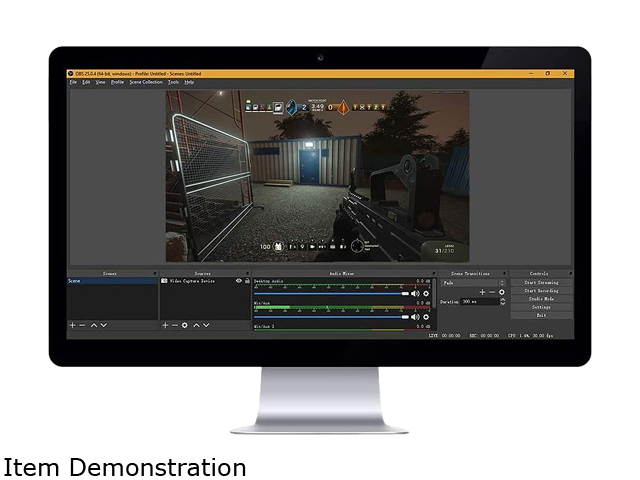Screen dimensions: 640x480
Task: Open the Scene Collection menu
Action: [x=146, y=82]
